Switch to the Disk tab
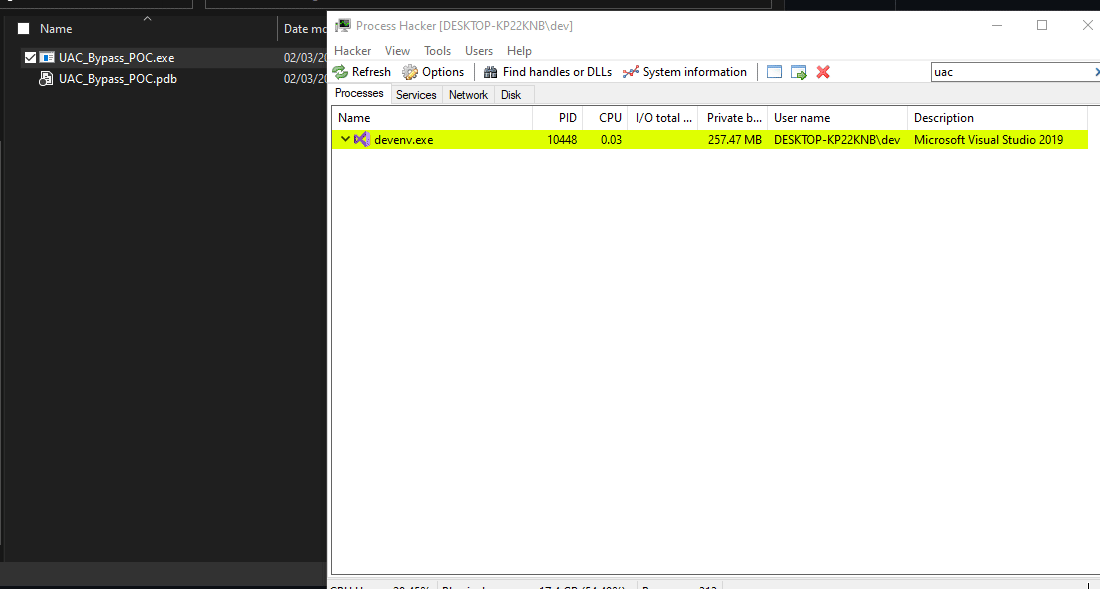This screenshot has height=589, width=1100. (x=511, y=95)
